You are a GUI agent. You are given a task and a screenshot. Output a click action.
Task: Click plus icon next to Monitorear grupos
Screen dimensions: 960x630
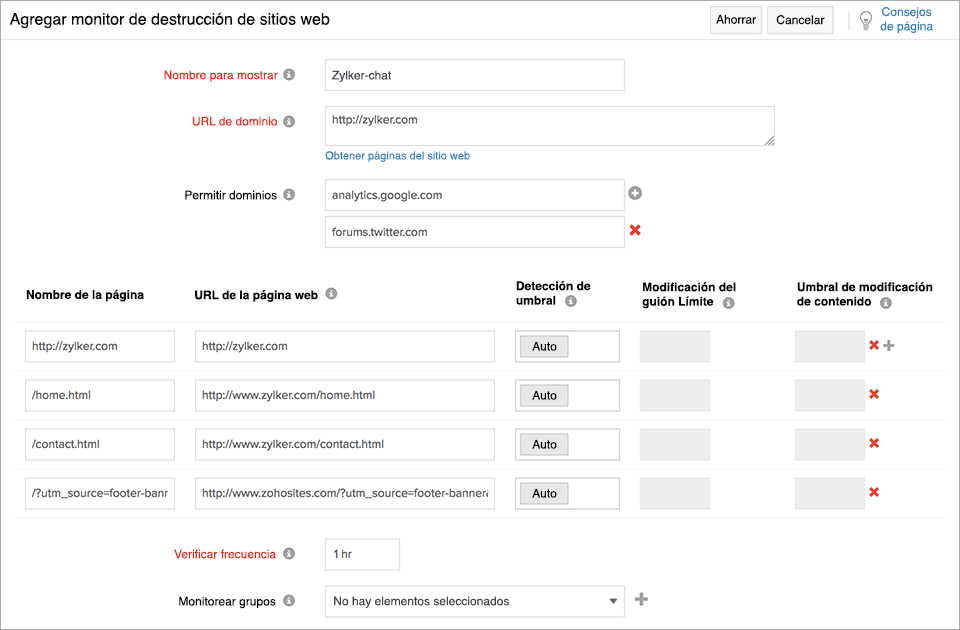pos(642,600)
